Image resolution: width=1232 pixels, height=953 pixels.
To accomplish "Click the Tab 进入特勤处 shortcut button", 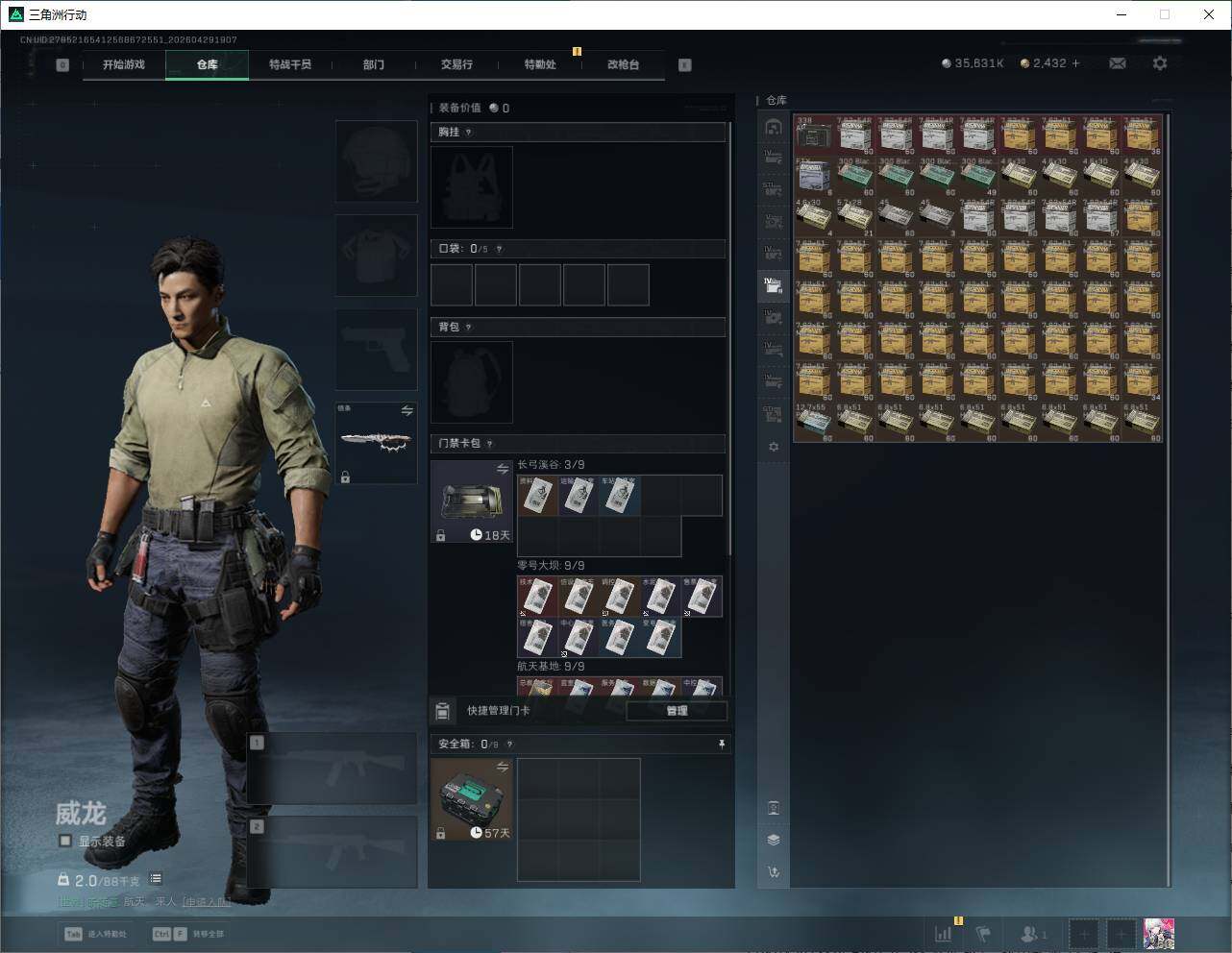I will pyautogui.click(x=95, y=934).
